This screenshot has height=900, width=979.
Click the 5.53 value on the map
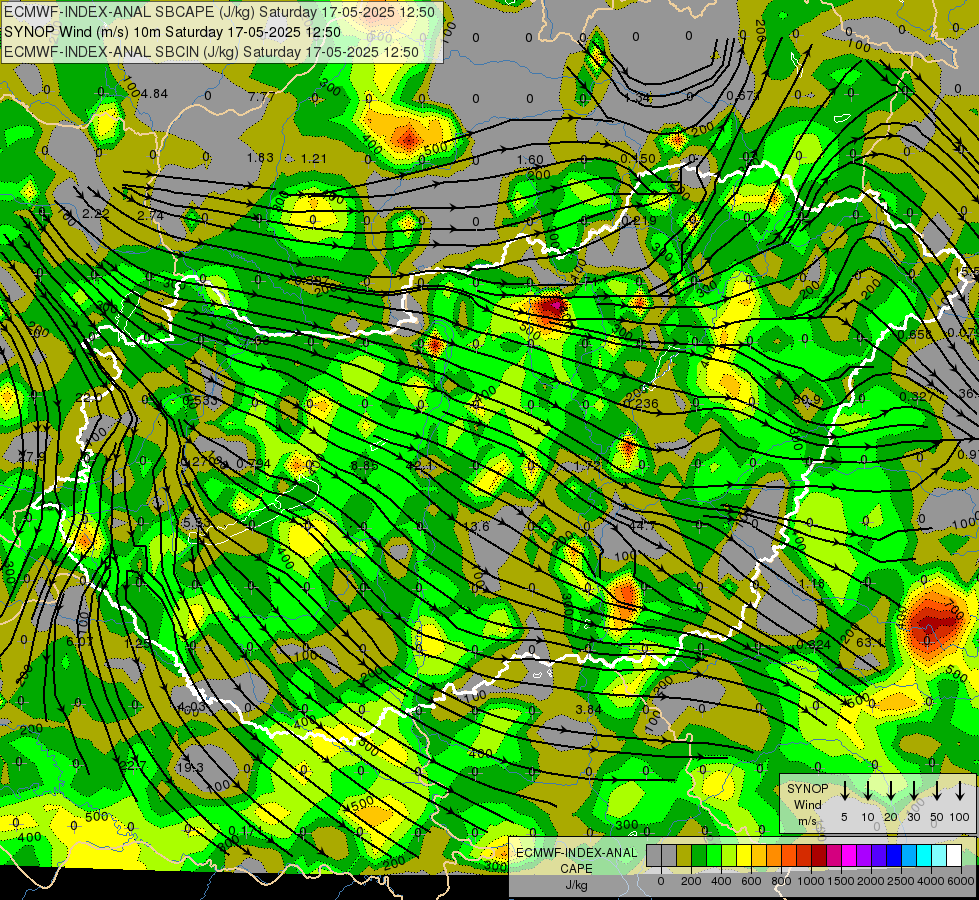point(197,523)
